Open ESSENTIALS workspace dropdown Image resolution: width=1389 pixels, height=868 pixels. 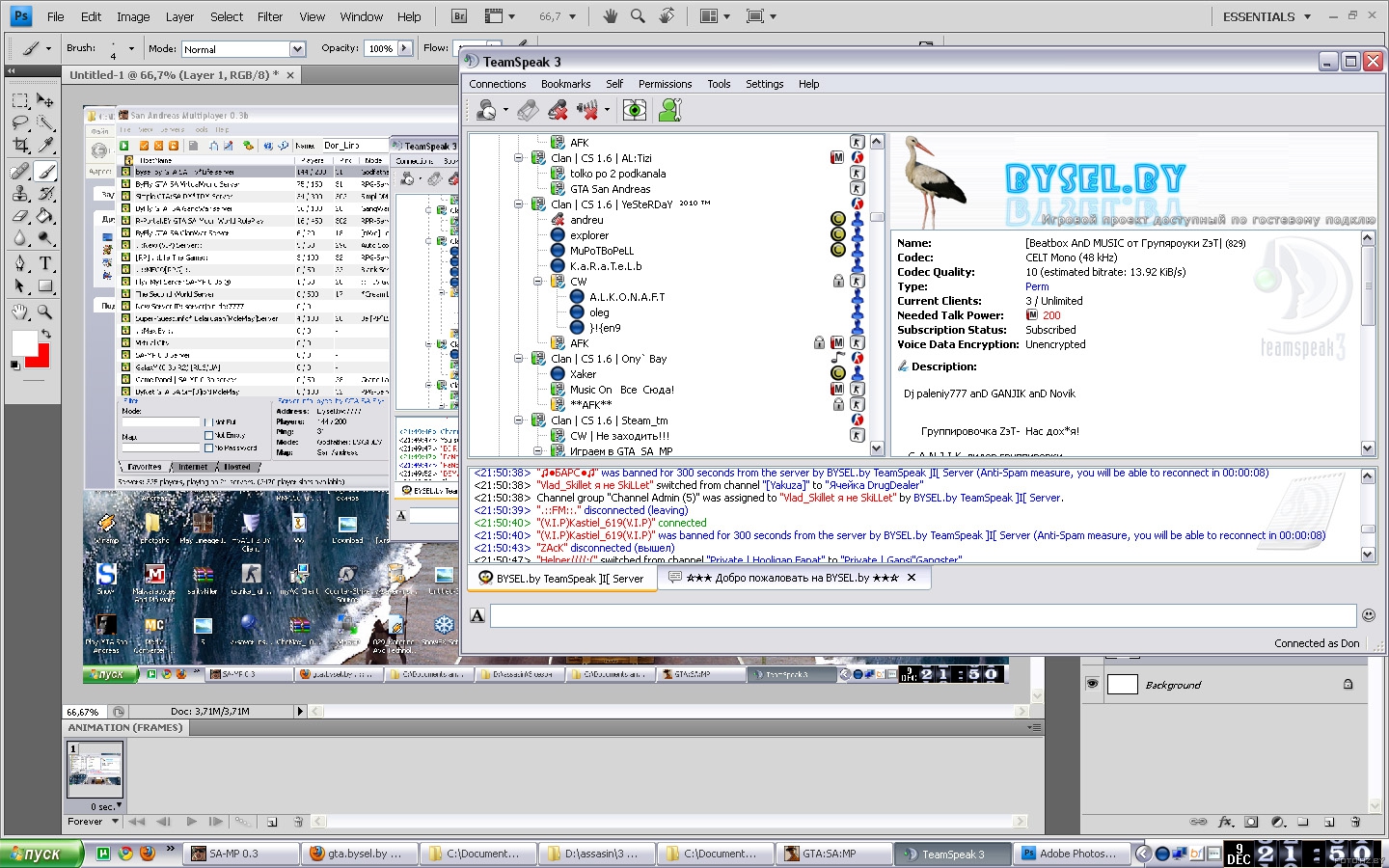1266,16
